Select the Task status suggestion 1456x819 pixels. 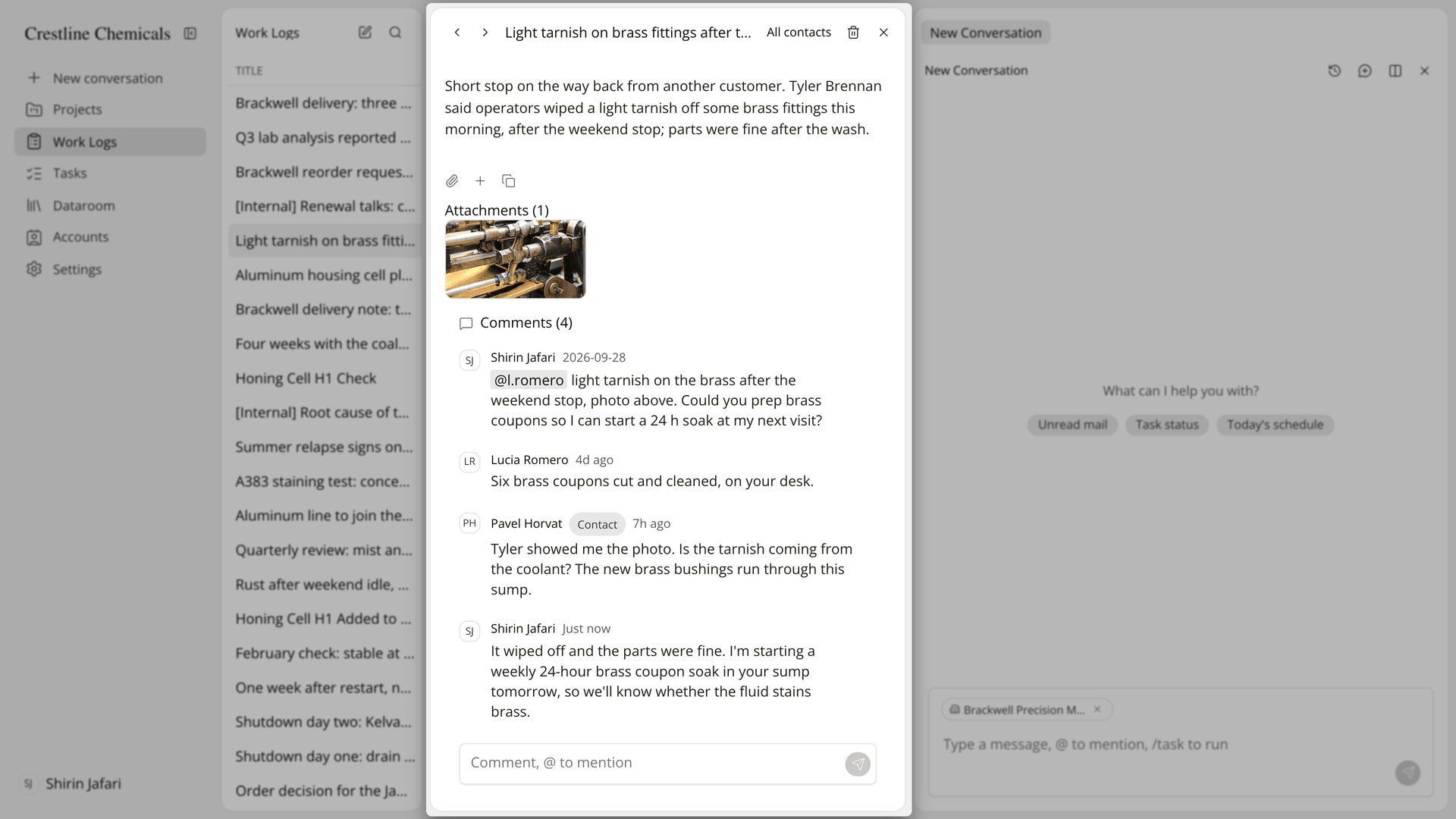[x=1167, y=425]
